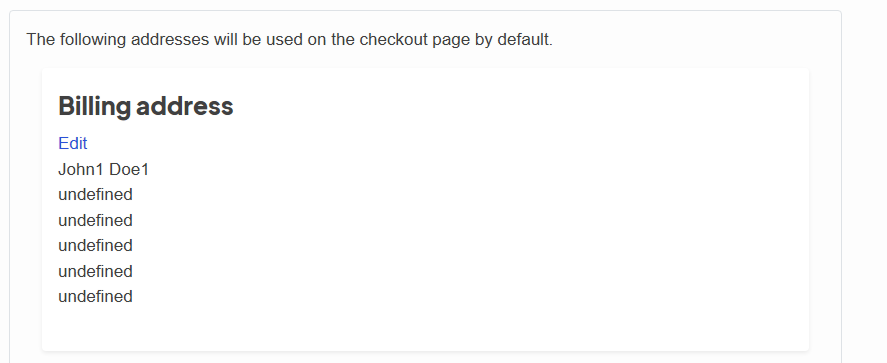Screen dimensions: 887x363
Task: Click the phrase 'The following' in the description
Action: [76, 40]
